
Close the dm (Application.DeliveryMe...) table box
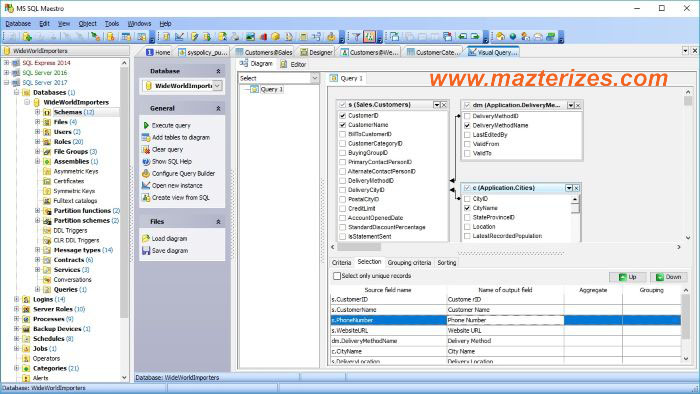tap(578, 105)
